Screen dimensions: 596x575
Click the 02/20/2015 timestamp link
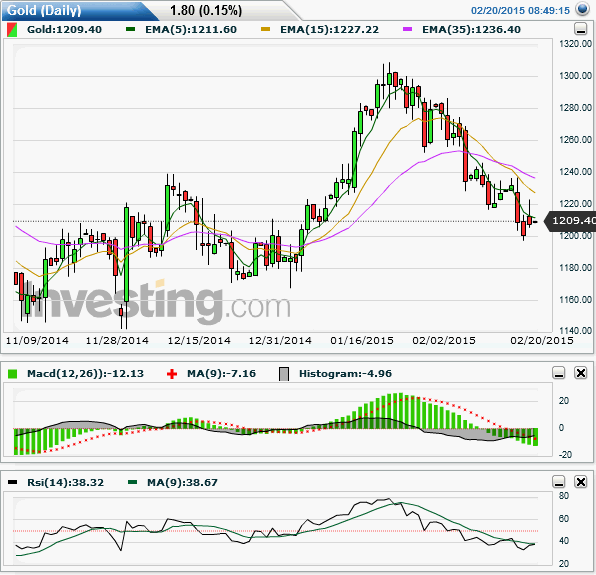point(520,11)
